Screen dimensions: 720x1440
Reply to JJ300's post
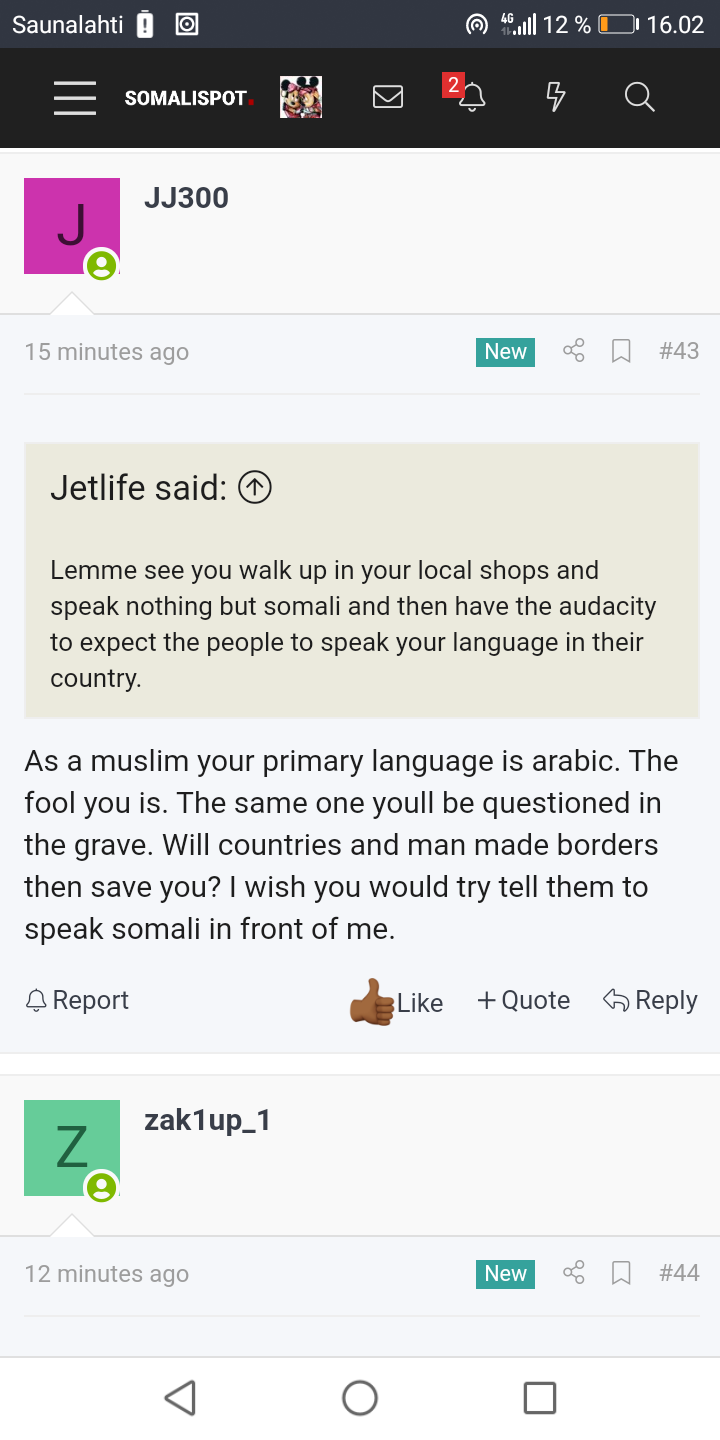click(650, 1000)
